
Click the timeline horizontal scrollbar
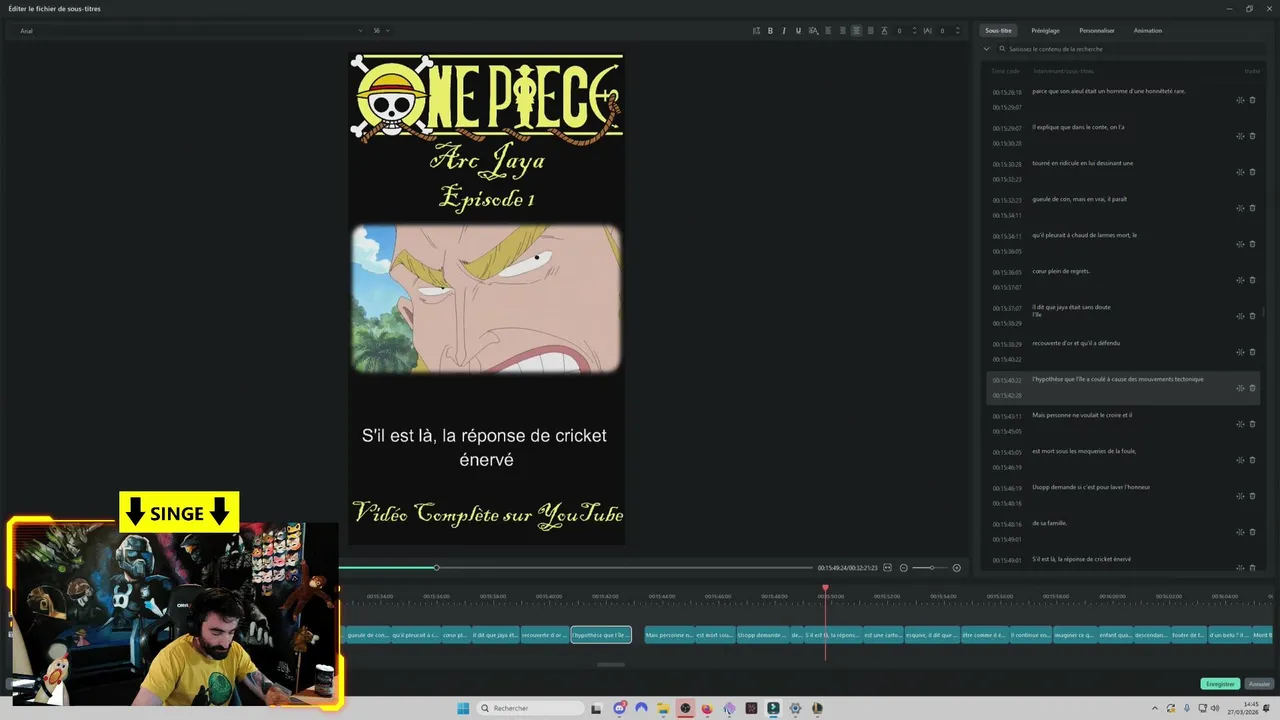(x=610, y=664)
